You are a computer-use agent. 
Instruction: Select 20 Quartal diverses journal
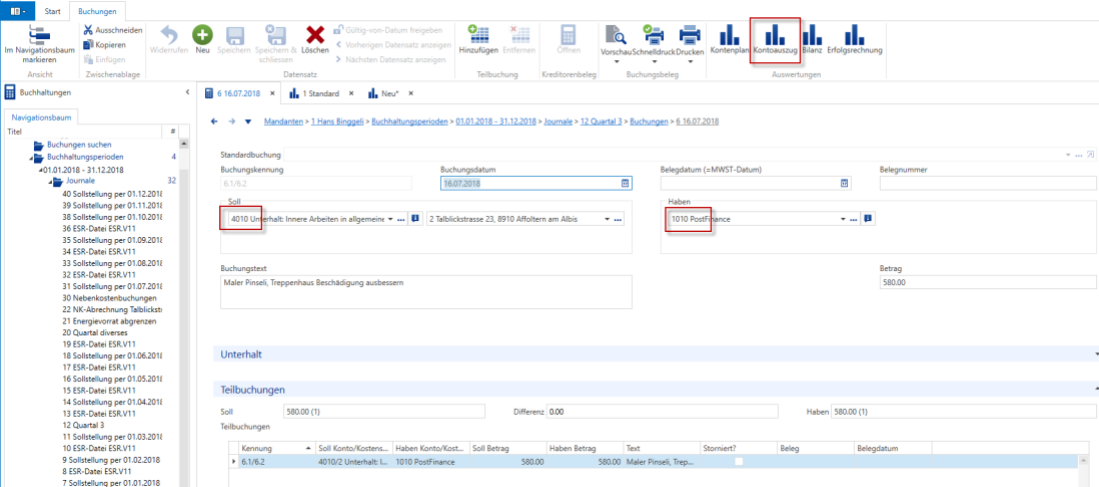[x=96, y=333]
